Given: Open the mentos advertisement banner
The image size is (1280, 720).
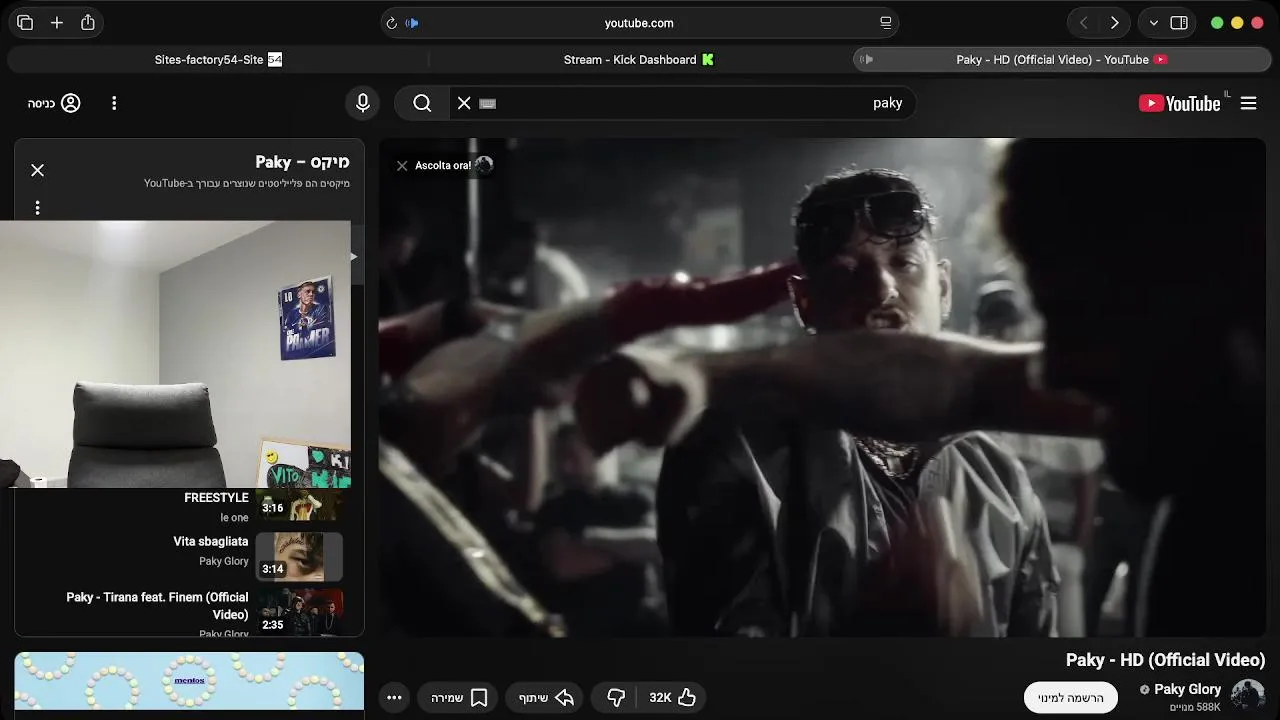Looking at the screenshot, I should [189, 681].
